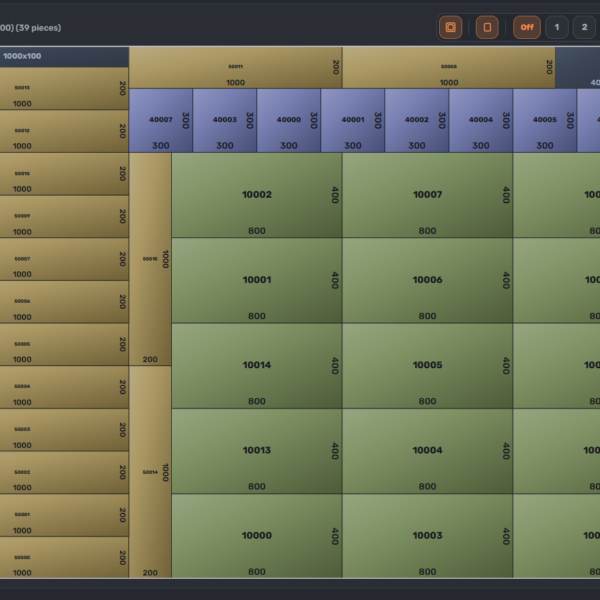Click green piece 10007

pyautogui.click(x=427, y=195)
